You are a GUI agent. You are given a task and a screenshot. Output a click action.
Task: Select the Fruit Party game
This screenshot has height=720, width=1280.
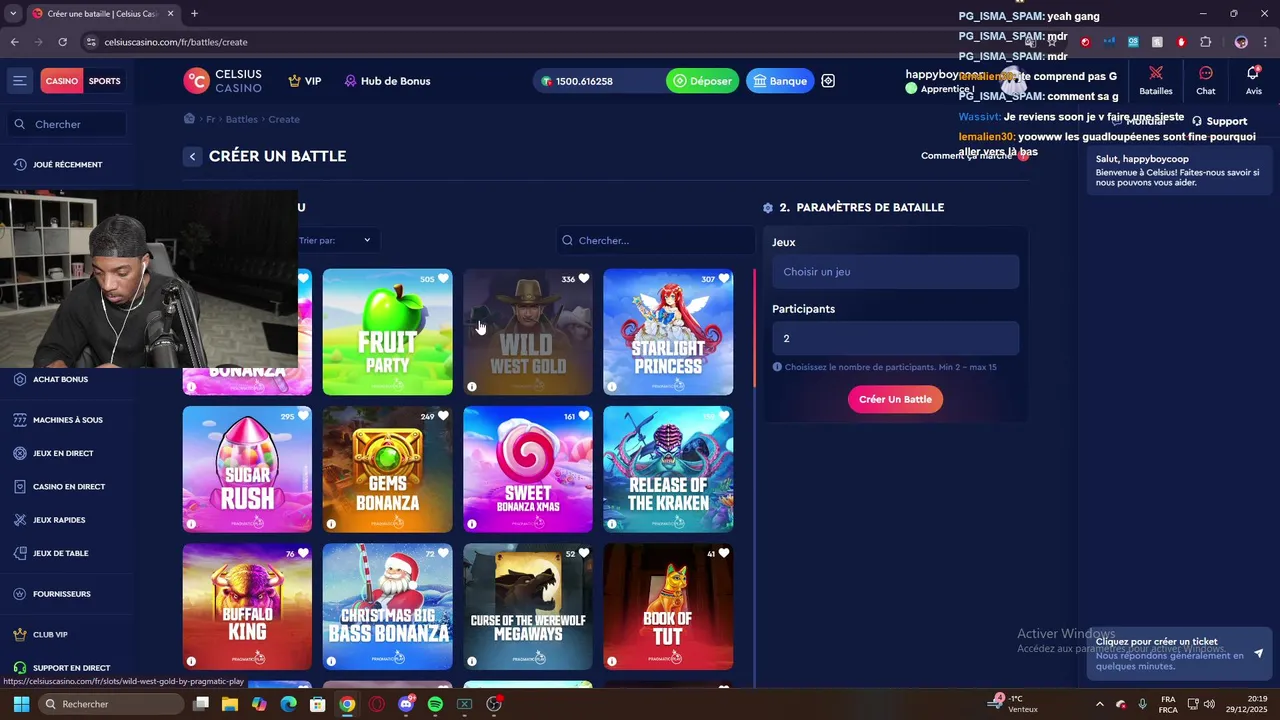(x=387, y=332)
